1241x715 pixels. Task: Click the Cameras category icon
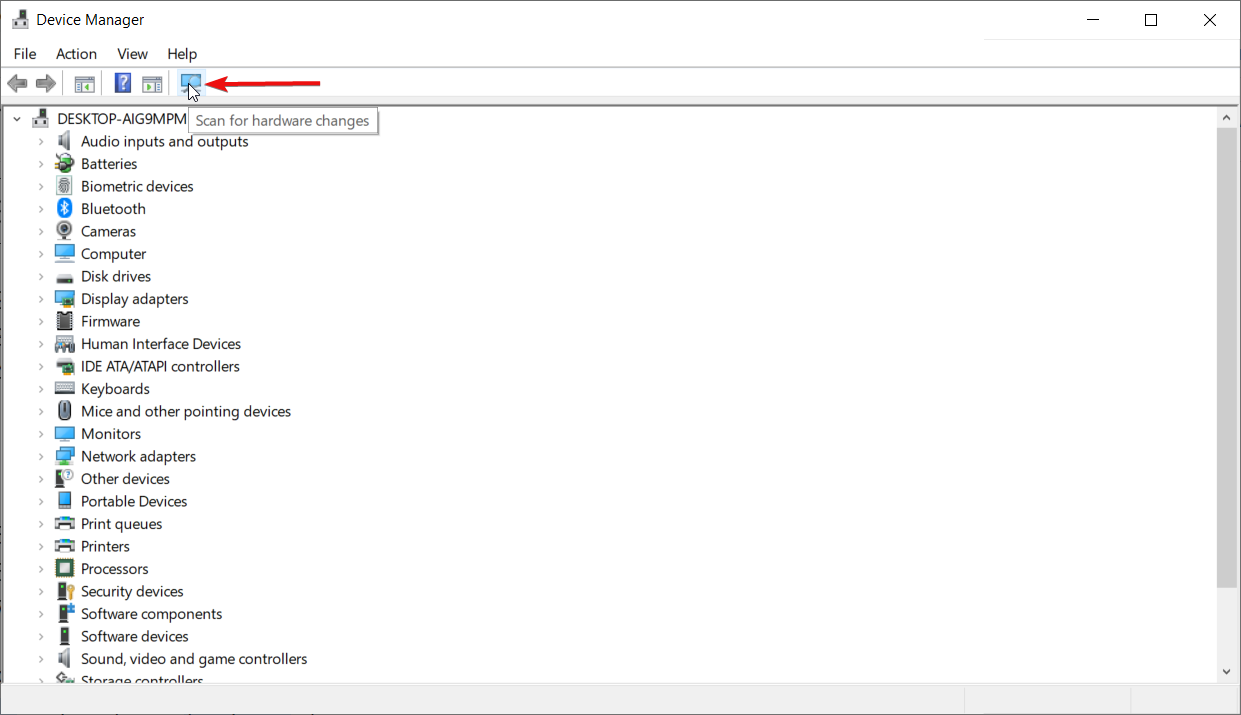tap(65, 231)
